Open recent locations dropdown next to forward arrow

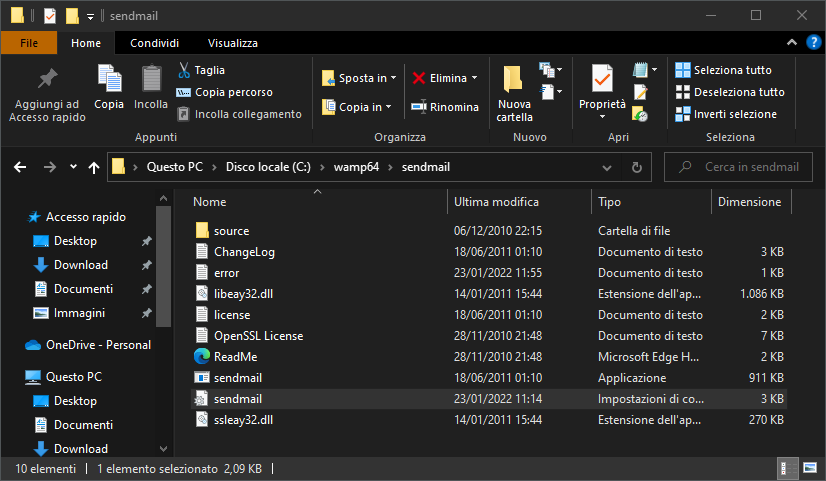pos(73,167)
